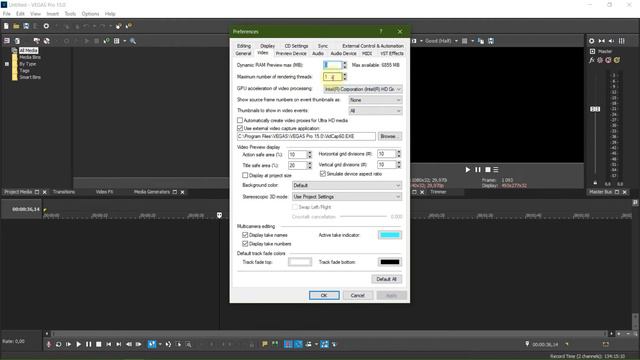This screenshot has width=640, height=360.
Task: Click the search magnifier in Project Media toolbar
Action: point(133,41)
